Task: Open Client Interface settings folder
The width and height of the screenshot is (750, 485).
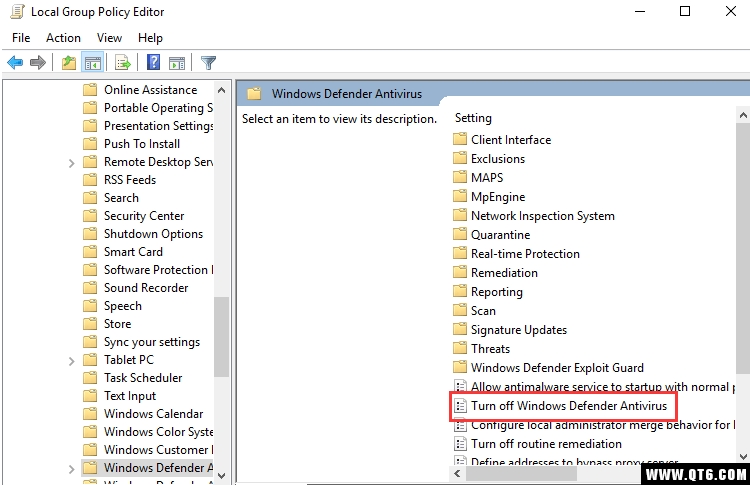Action: pos(502,140)
